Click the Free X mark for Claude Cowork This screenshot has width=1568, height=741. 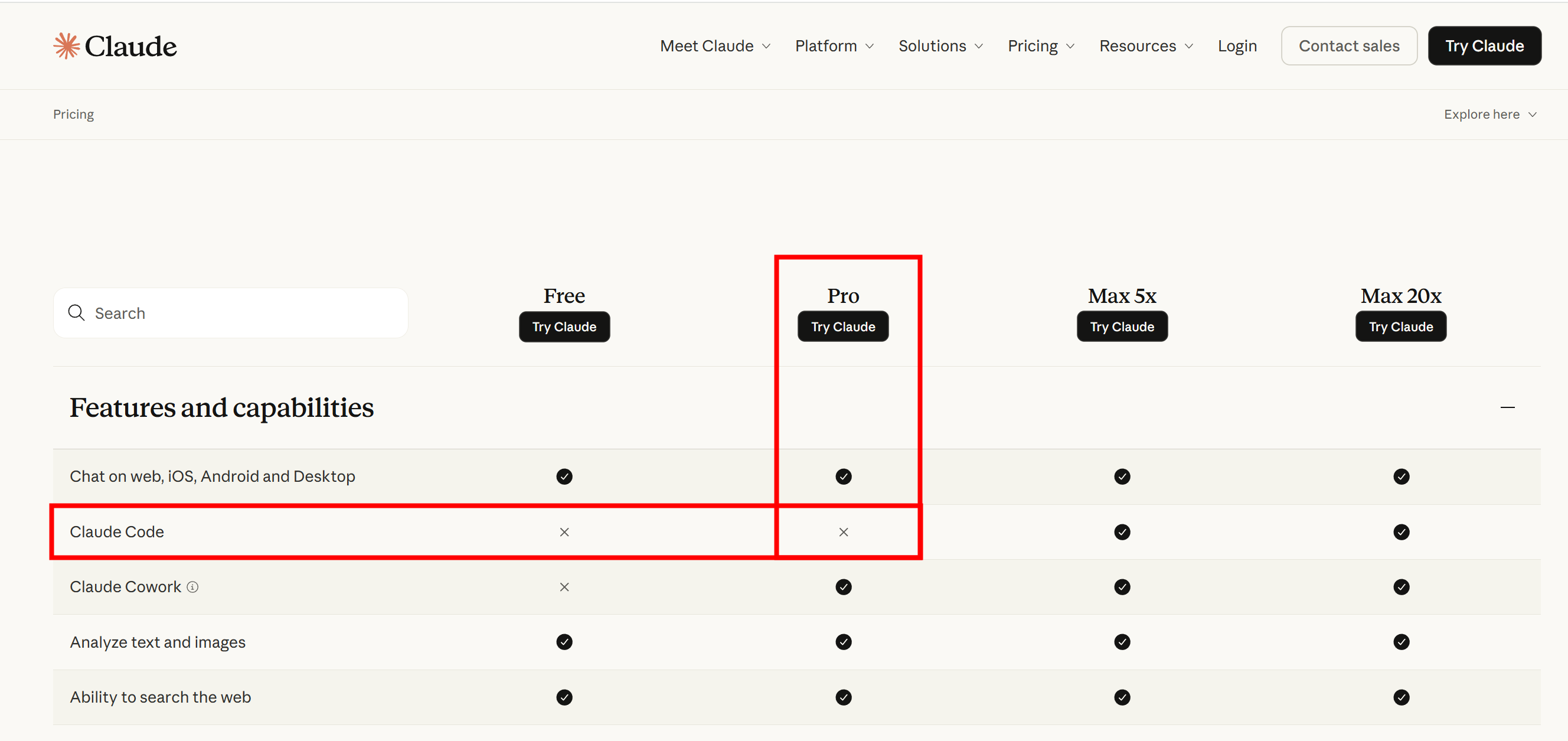pos(564,587)
